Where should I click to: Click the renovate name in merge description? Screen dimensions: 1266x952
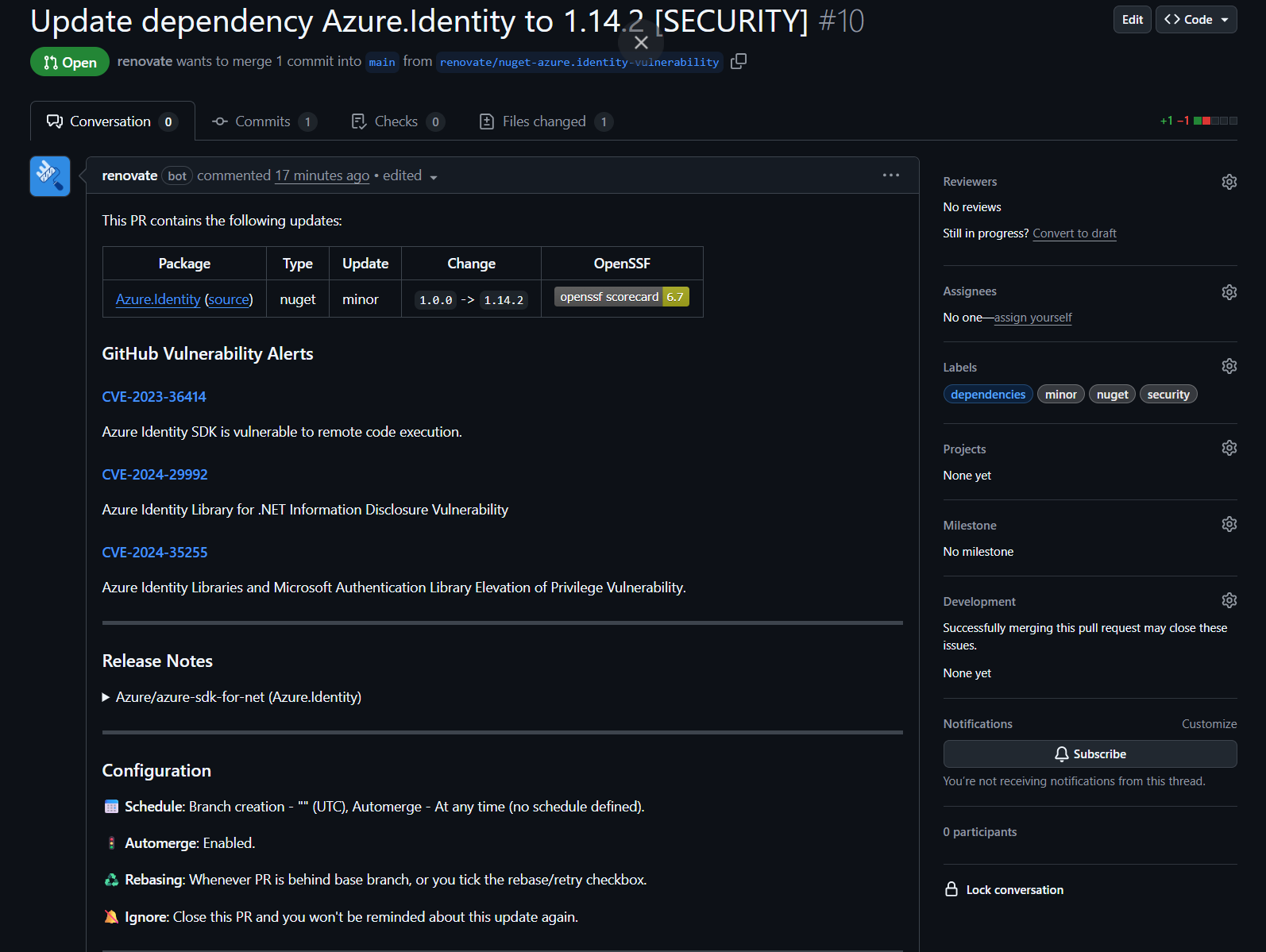pyautogui.click(x=145, y=61)
